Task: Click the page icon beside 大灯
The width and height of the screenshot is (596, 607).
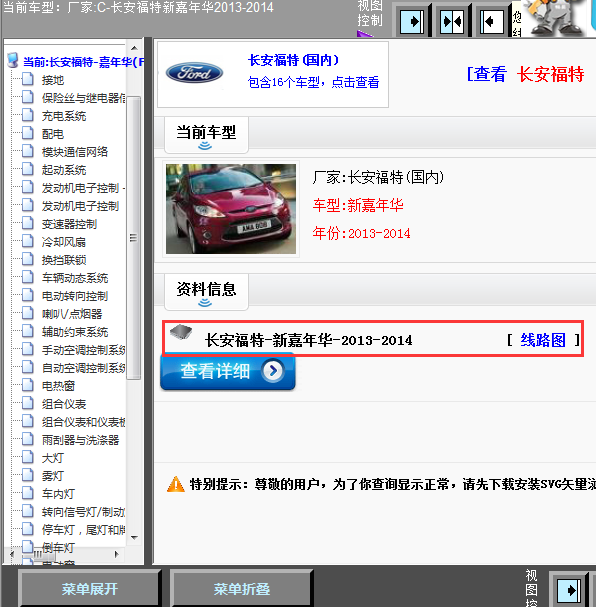Action: click(x=27, y=458)
